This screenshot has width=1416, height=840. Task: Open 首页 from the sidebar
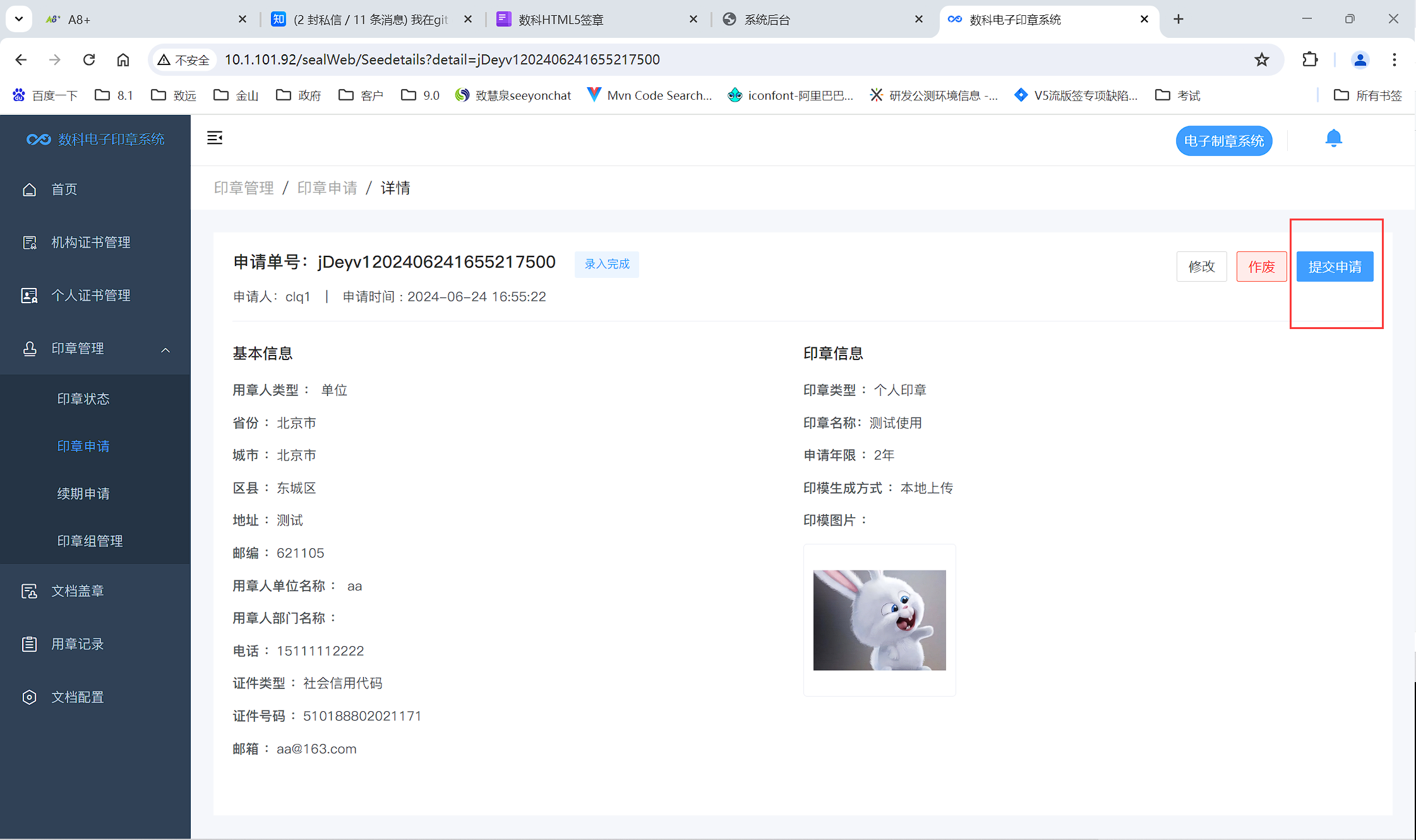tap(64, 189)
